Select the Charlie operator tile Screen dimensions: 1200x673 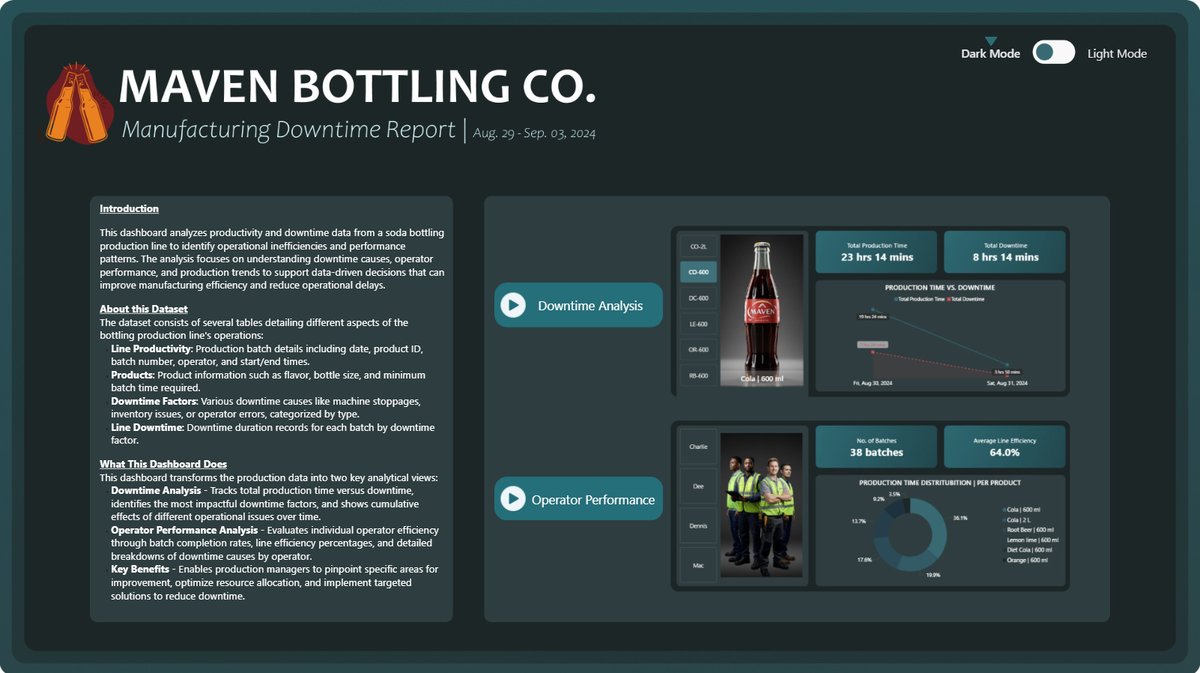click(x=696, y=447)
